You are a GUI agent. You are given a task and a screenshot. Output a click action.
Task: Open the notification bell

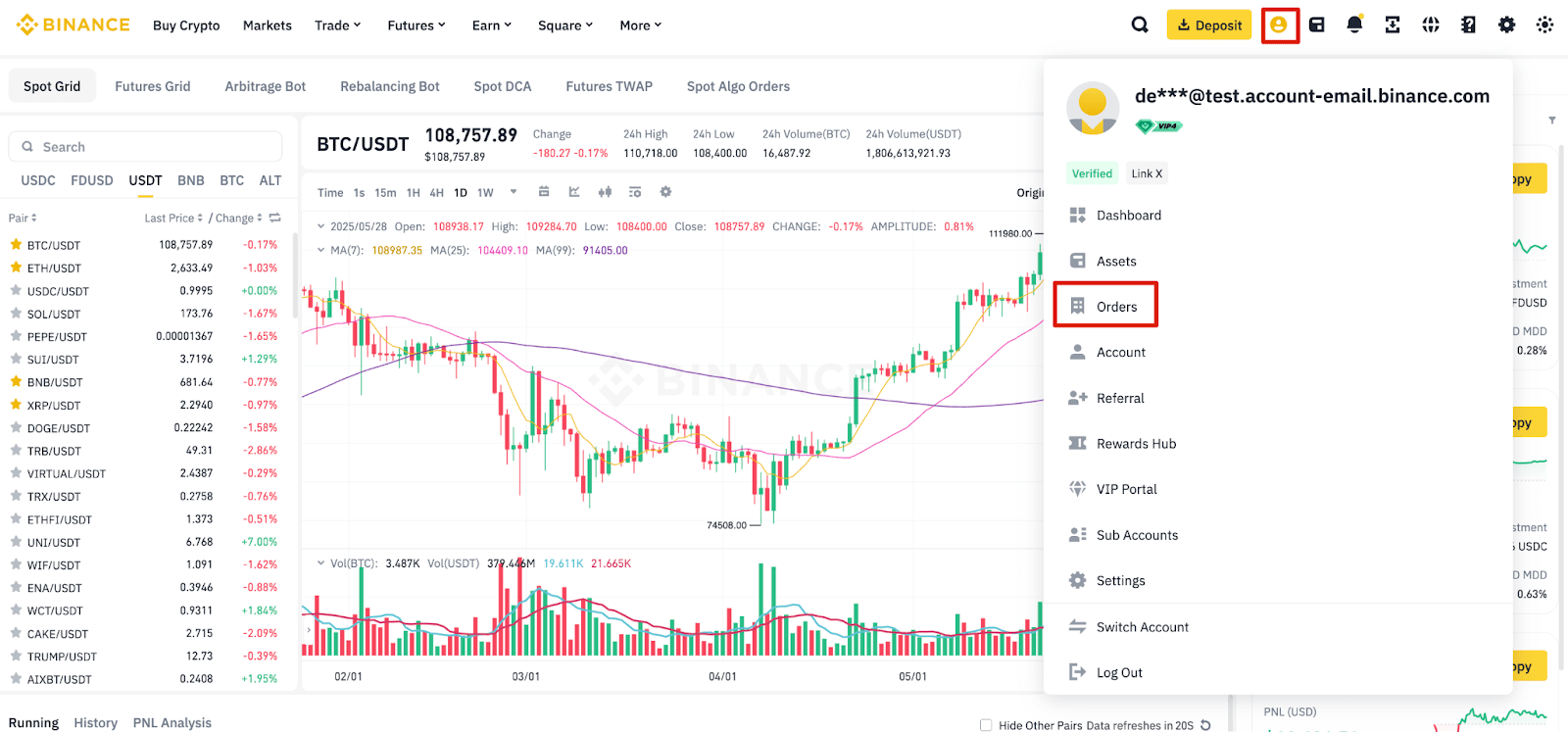(x=1354, y=24)
